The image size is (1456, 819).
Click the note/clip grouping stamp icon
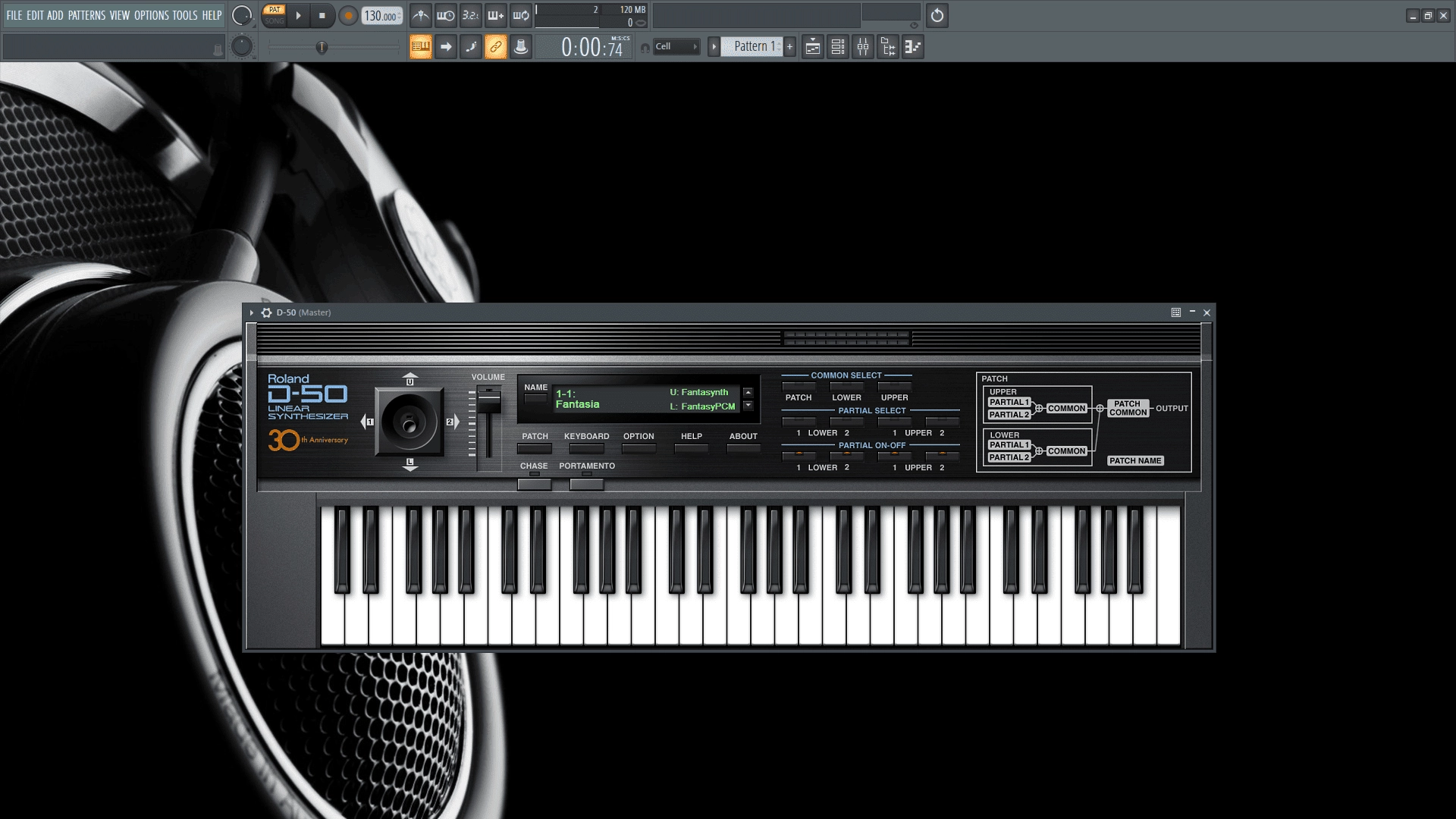521,47
